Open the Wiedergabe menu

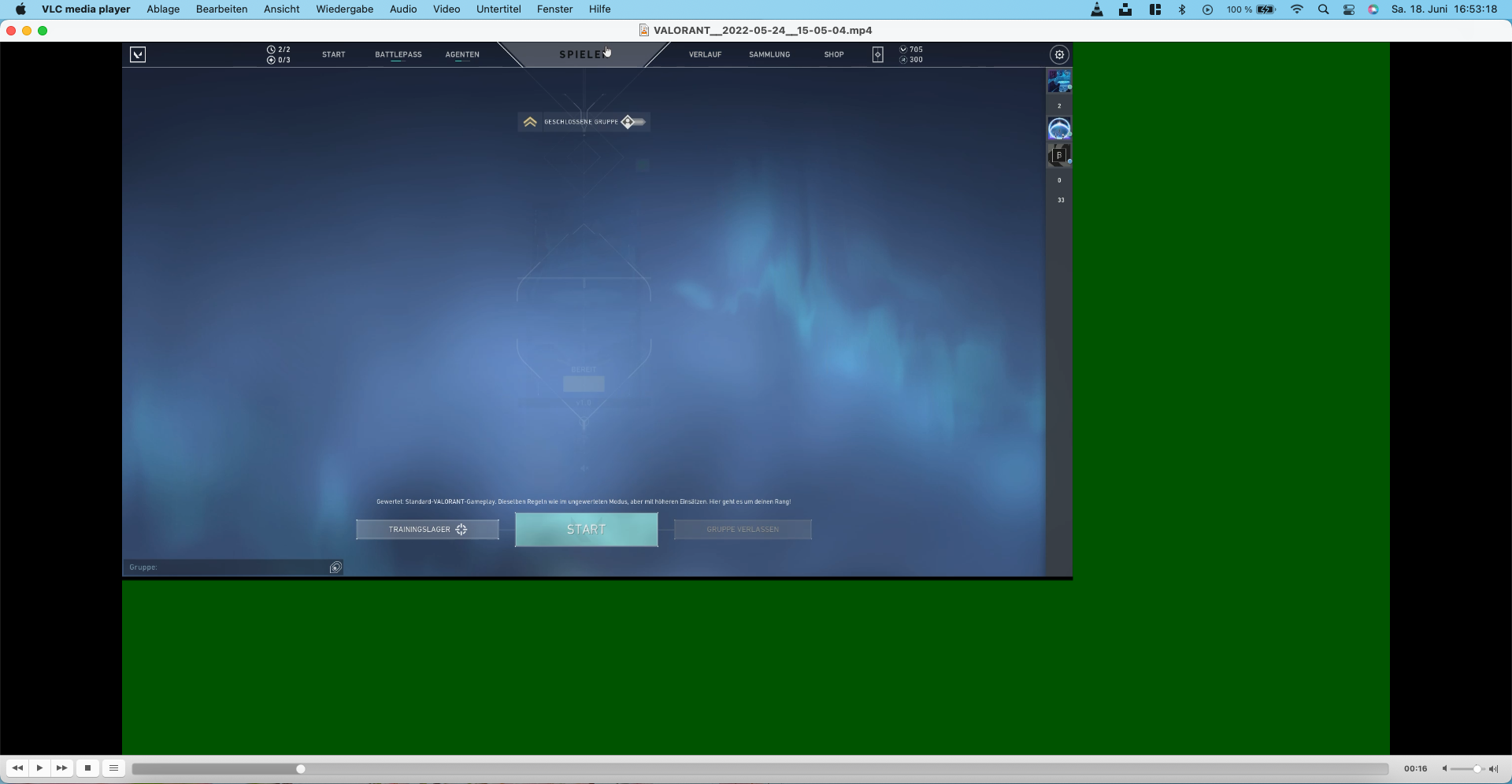345,9
